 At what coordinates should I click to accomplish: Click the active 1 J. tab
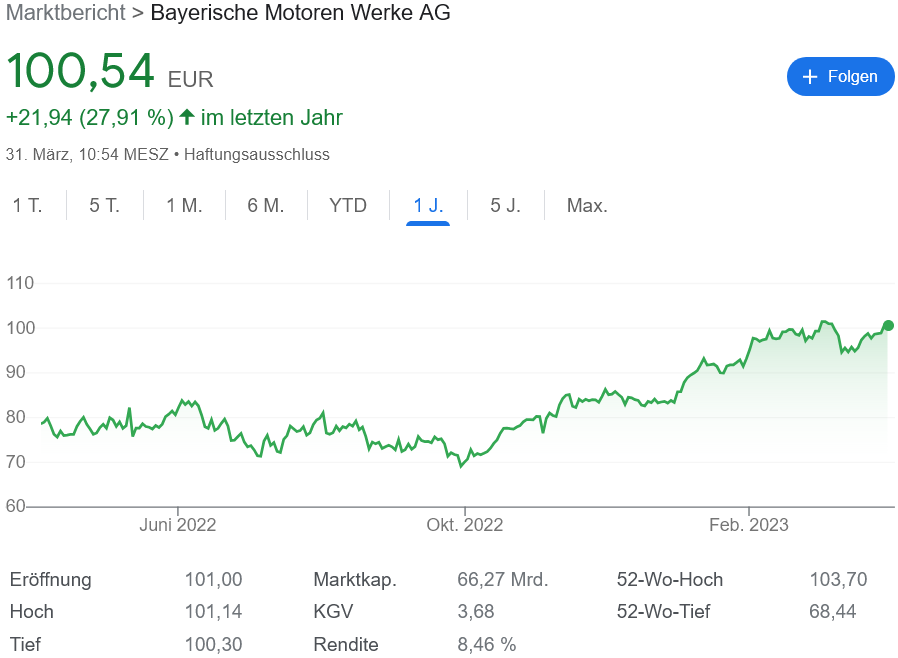click(x=428, y=206)
